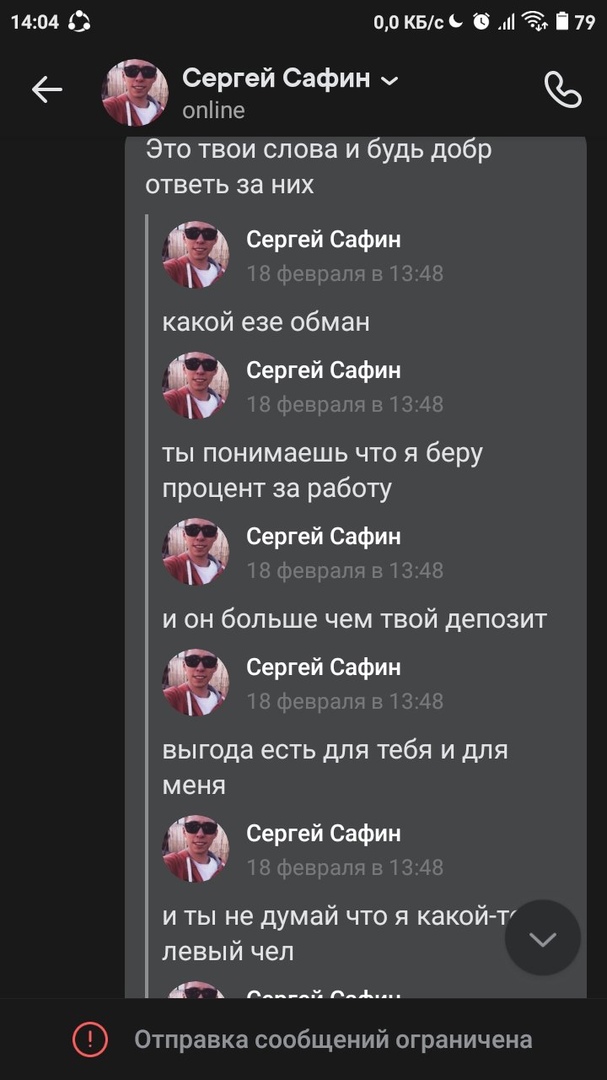Tap timestamp above "и он больше" message
The height and width of the screenshot is (1080, 607).
(x=345, y=570)
